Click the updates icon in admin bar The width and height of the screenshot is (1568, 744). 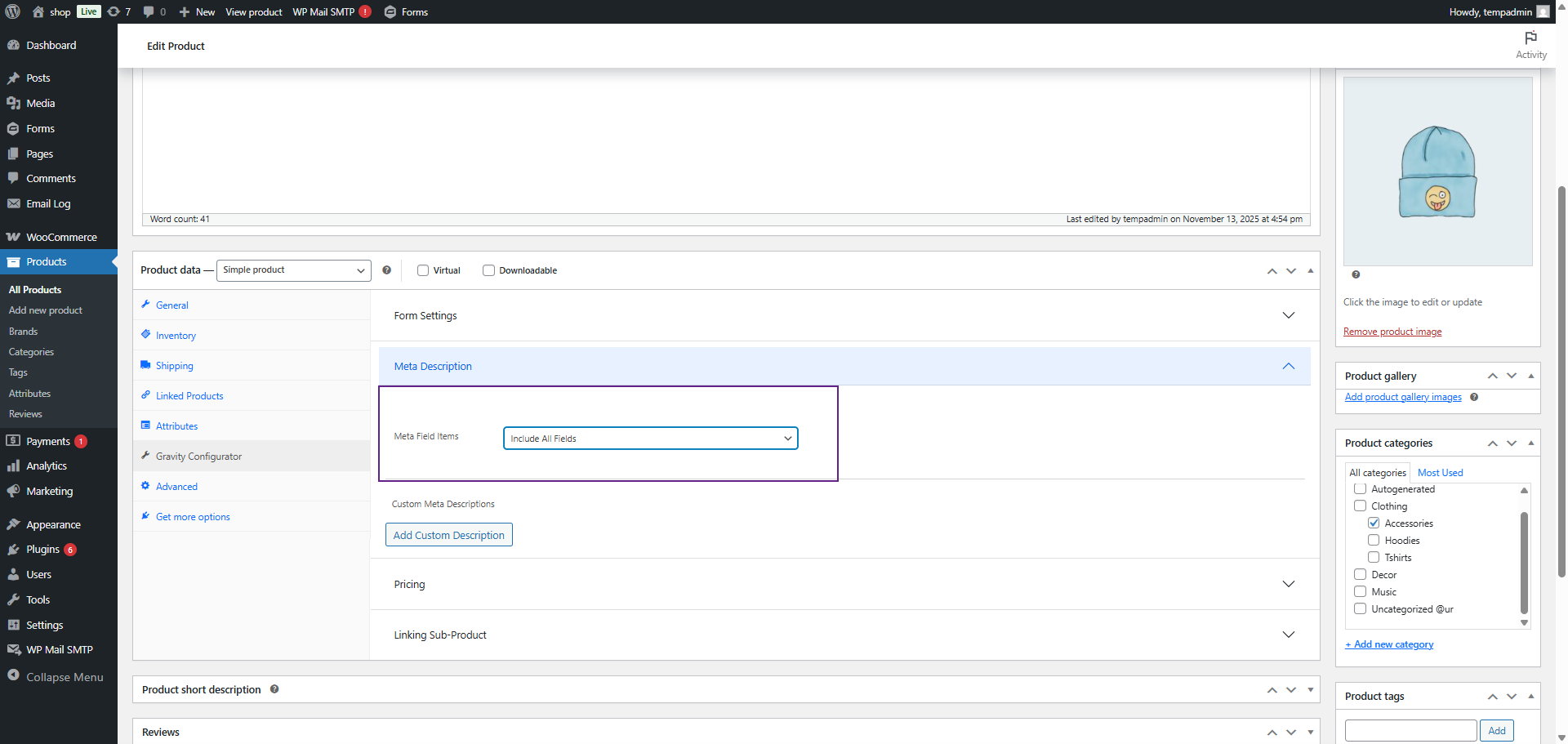(x=114, y=11)
